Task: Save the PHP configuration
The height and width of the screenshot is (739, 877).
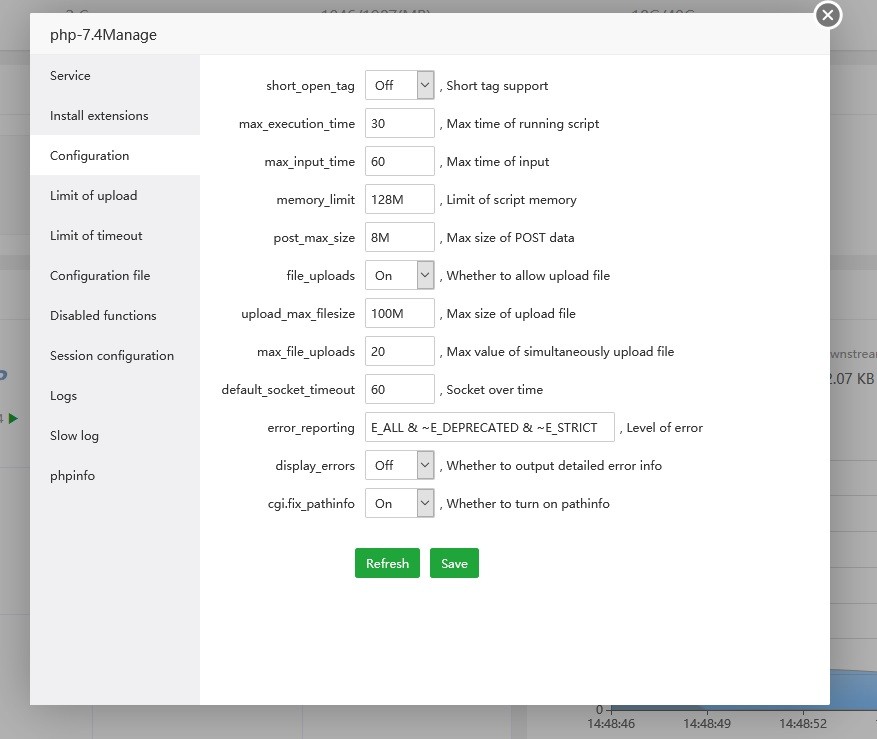Action: [x=454, y=563]
